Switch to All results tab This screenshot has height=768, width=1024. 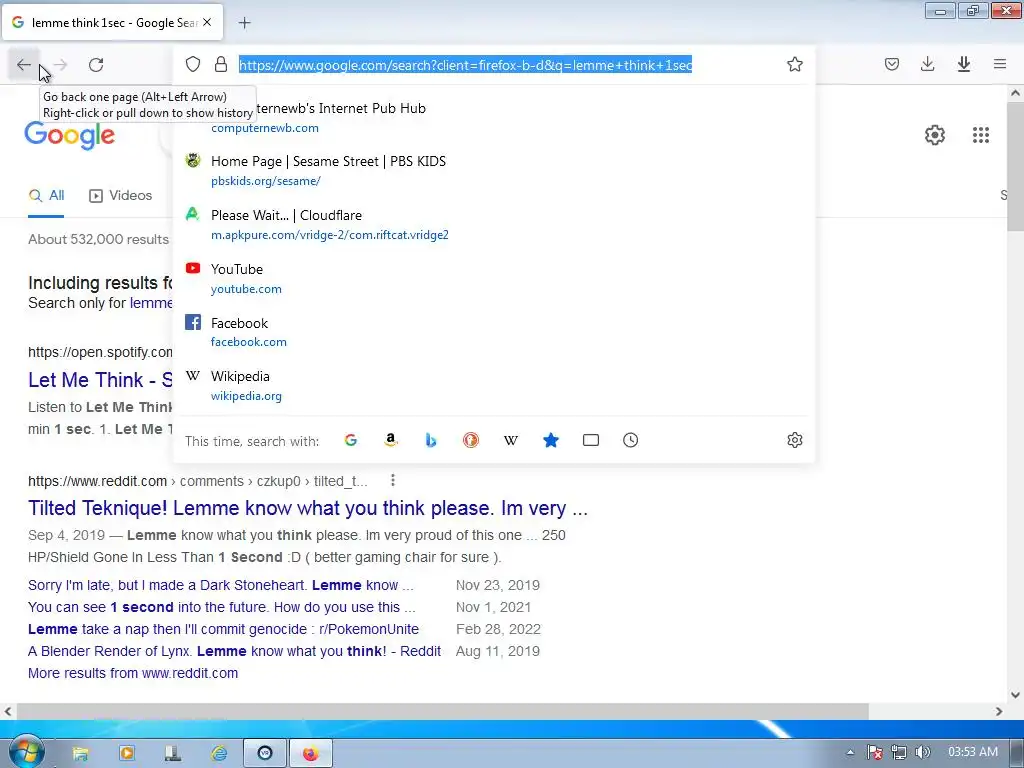pyautogui.click(x=46, y=195)
